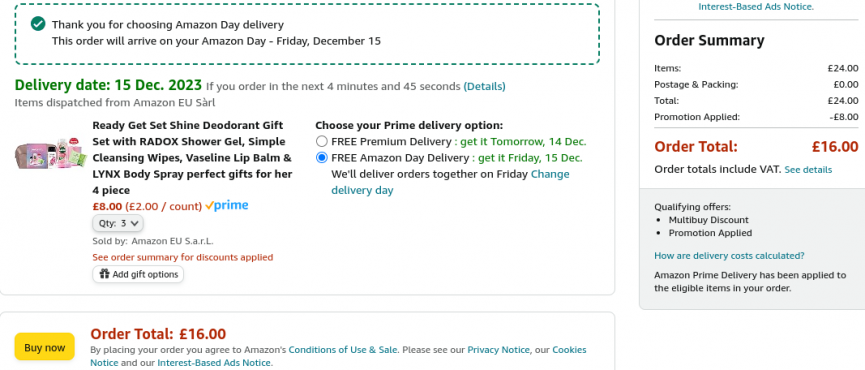Open See details for VAT
Screen dimensions: 865x370
[808, 169]
